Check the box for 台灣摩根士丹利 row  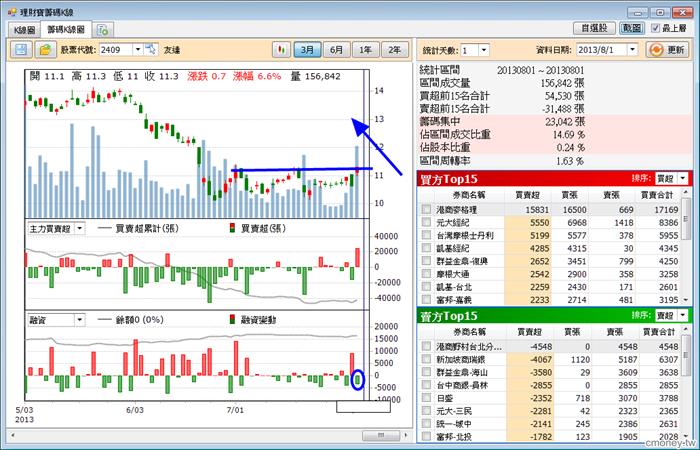coord(427,235)
